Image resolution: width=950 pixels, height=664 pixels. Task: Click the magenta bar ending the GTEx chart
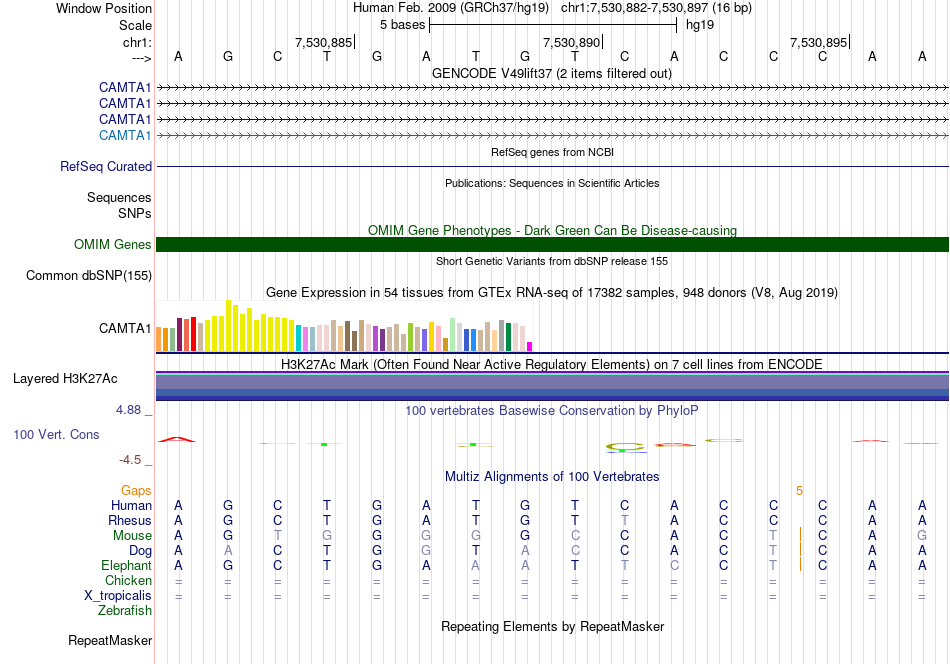[530, 347]
